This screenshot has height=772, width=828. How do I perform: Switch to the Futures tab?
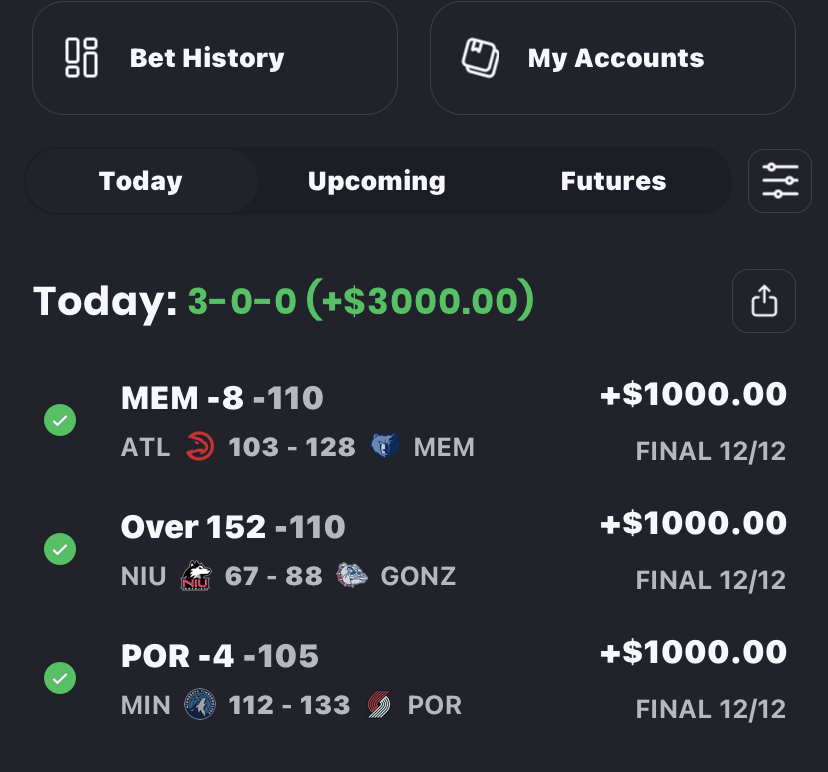tap(613, 181)
